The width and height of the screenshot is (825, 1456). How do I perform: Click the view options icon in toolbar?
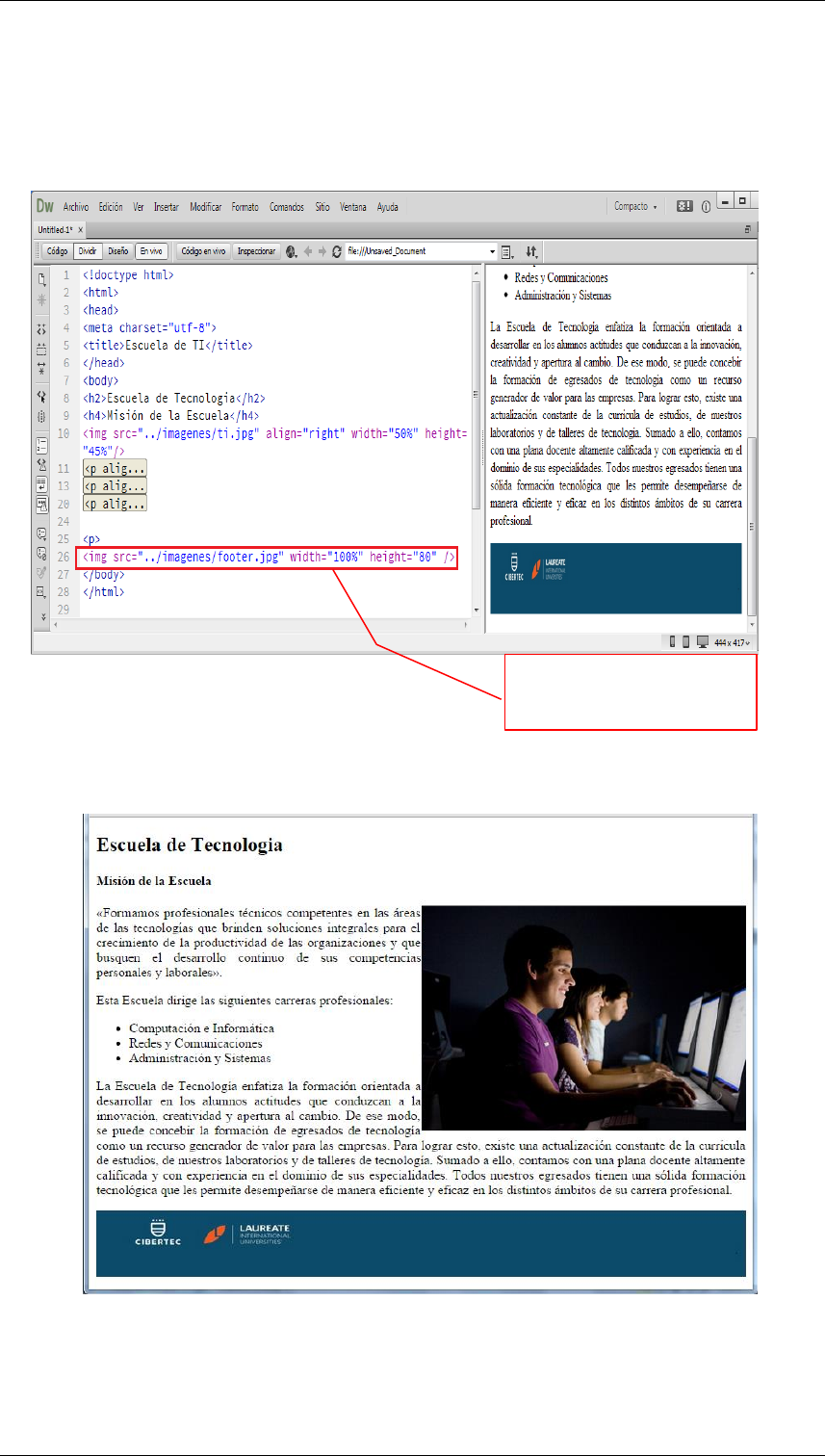coord(506,251)
